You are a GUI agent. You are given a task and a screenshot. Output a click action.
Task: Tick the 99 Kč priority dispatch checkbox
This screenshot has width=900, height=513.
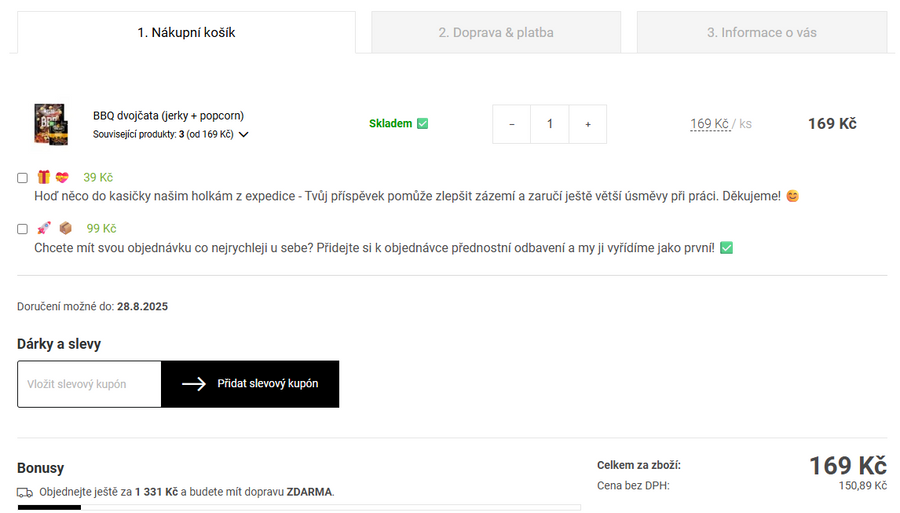click(x=22, y=229)
